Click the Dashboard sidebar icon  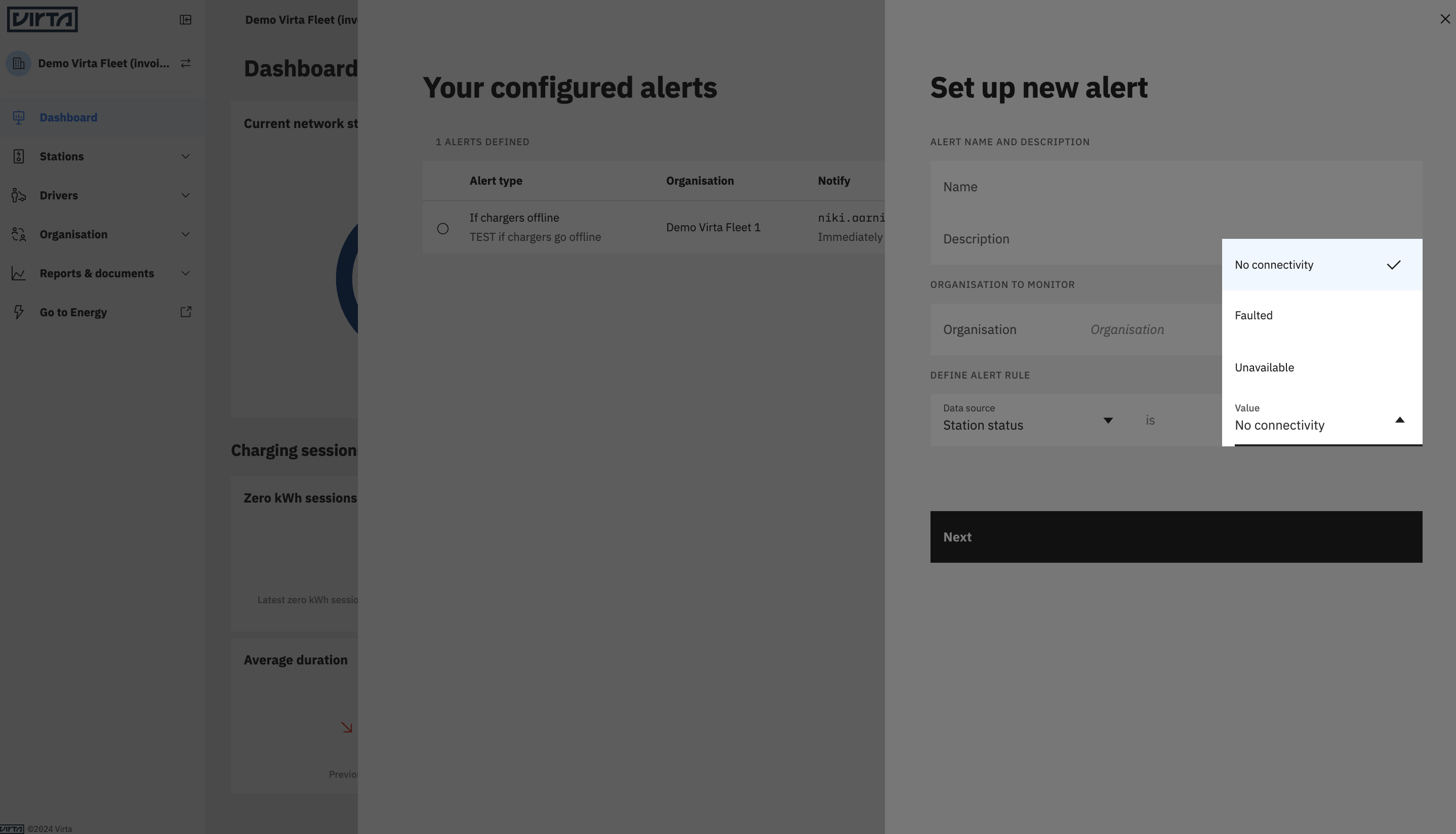coord(18,117)
